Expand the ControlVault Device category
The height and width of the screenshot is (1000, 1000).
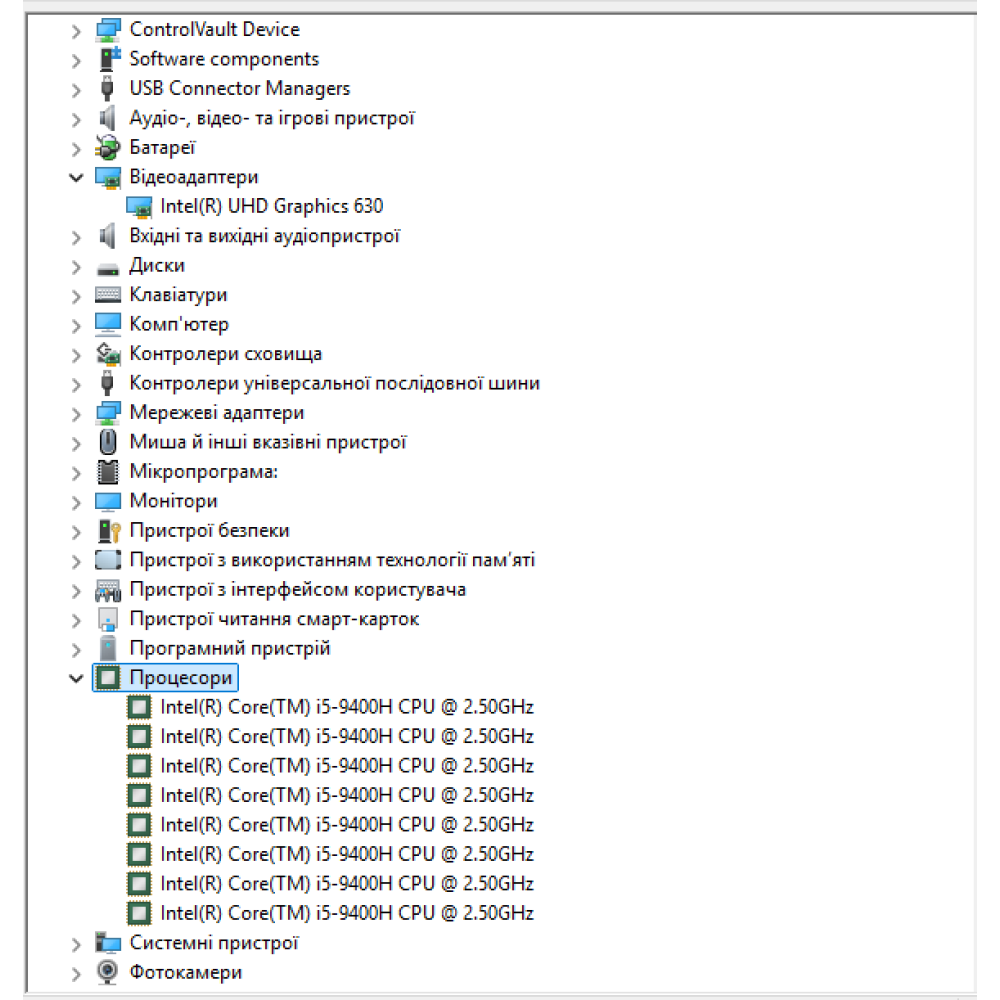pyautogui.click(x=76, y=31)
